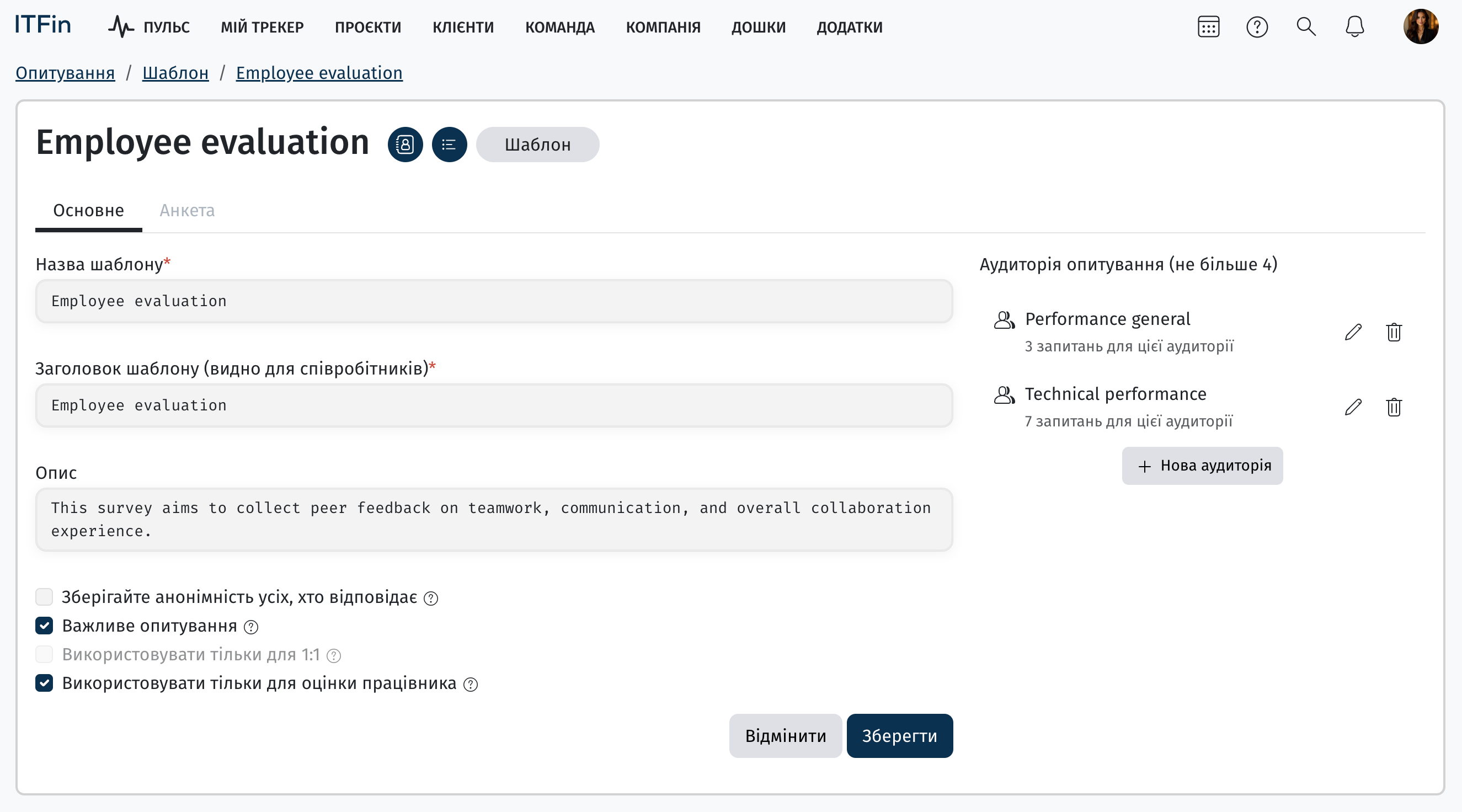Add a new audience with Нова аудиторія
This screenshot has width=1462, height=812.
pos(1202,465)
